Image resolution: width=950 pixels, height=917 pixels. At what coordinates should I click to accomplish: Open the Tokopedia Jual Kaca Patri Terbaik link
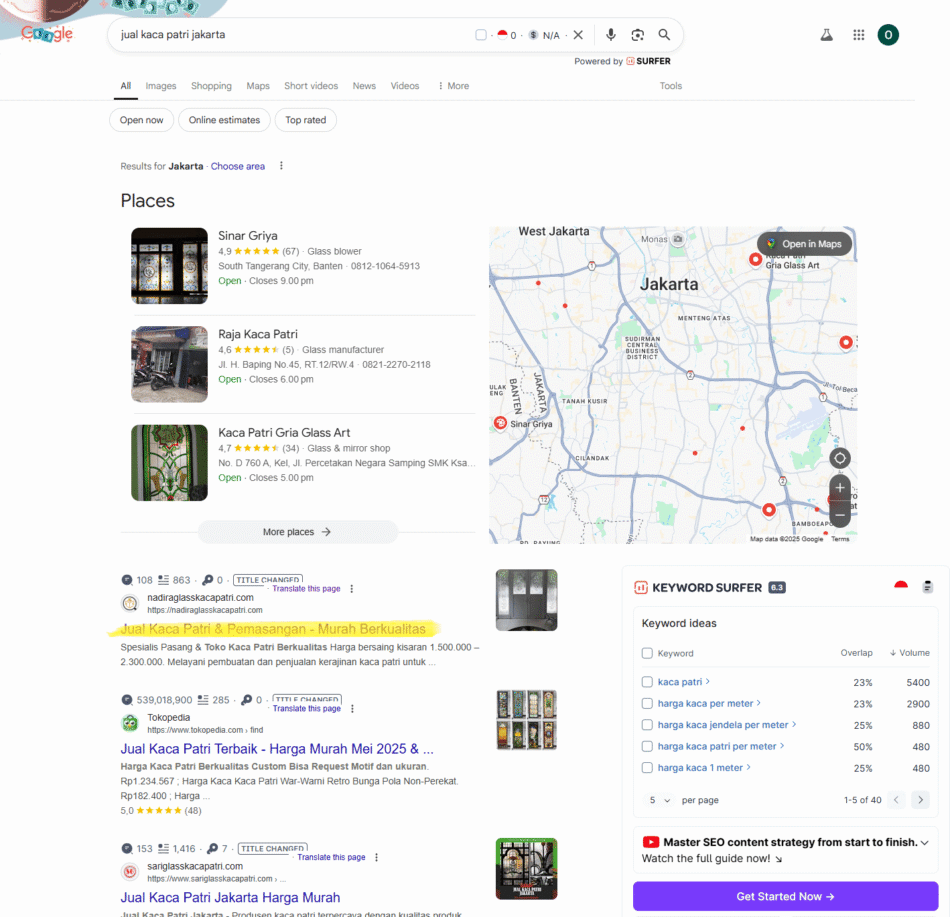click(x=276, y=748)
